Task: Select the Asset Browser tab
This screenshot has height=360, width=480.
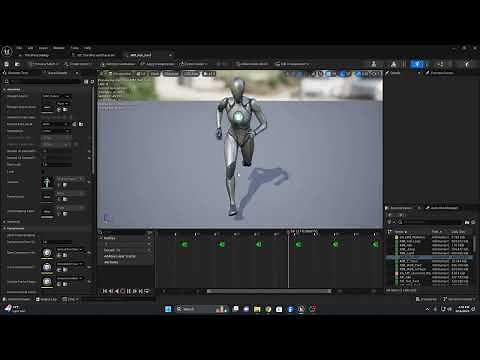Action: (401, 208)
